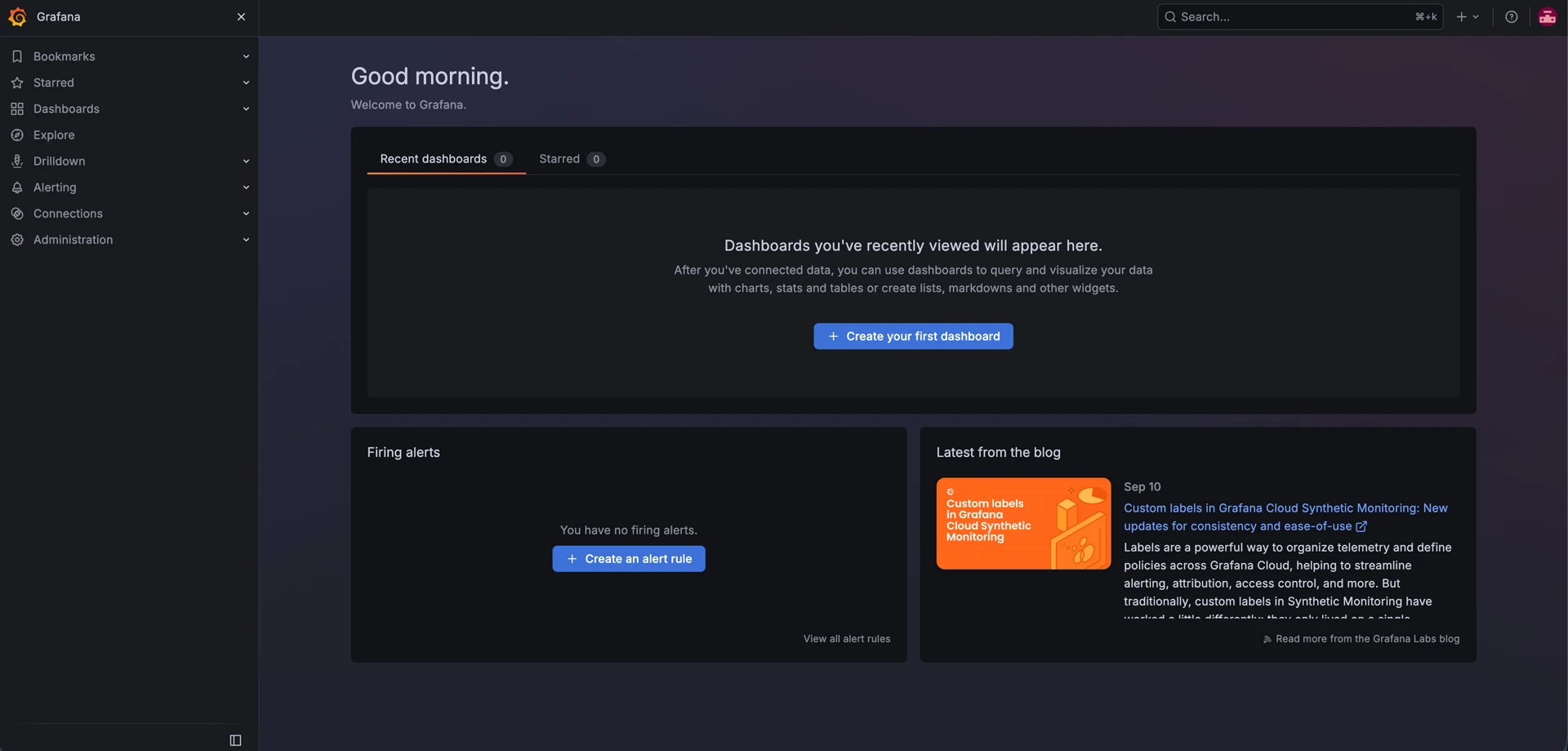1568x751 pixels.
Task: Click the Firing alerts panel heading
Action: click(403, 453)
